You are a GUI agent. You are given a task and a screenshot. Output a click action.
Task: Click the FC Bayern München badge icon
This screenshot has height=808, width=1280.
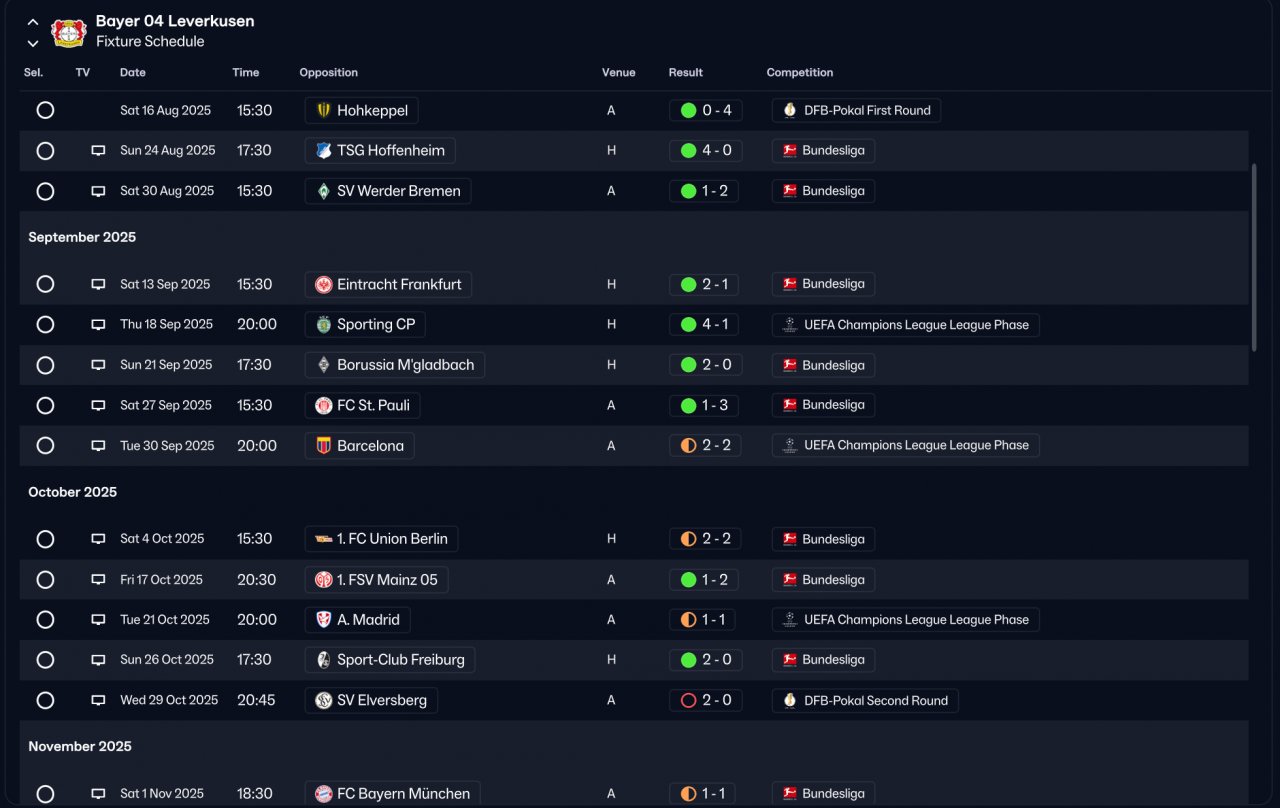click(x=323, y=794)
